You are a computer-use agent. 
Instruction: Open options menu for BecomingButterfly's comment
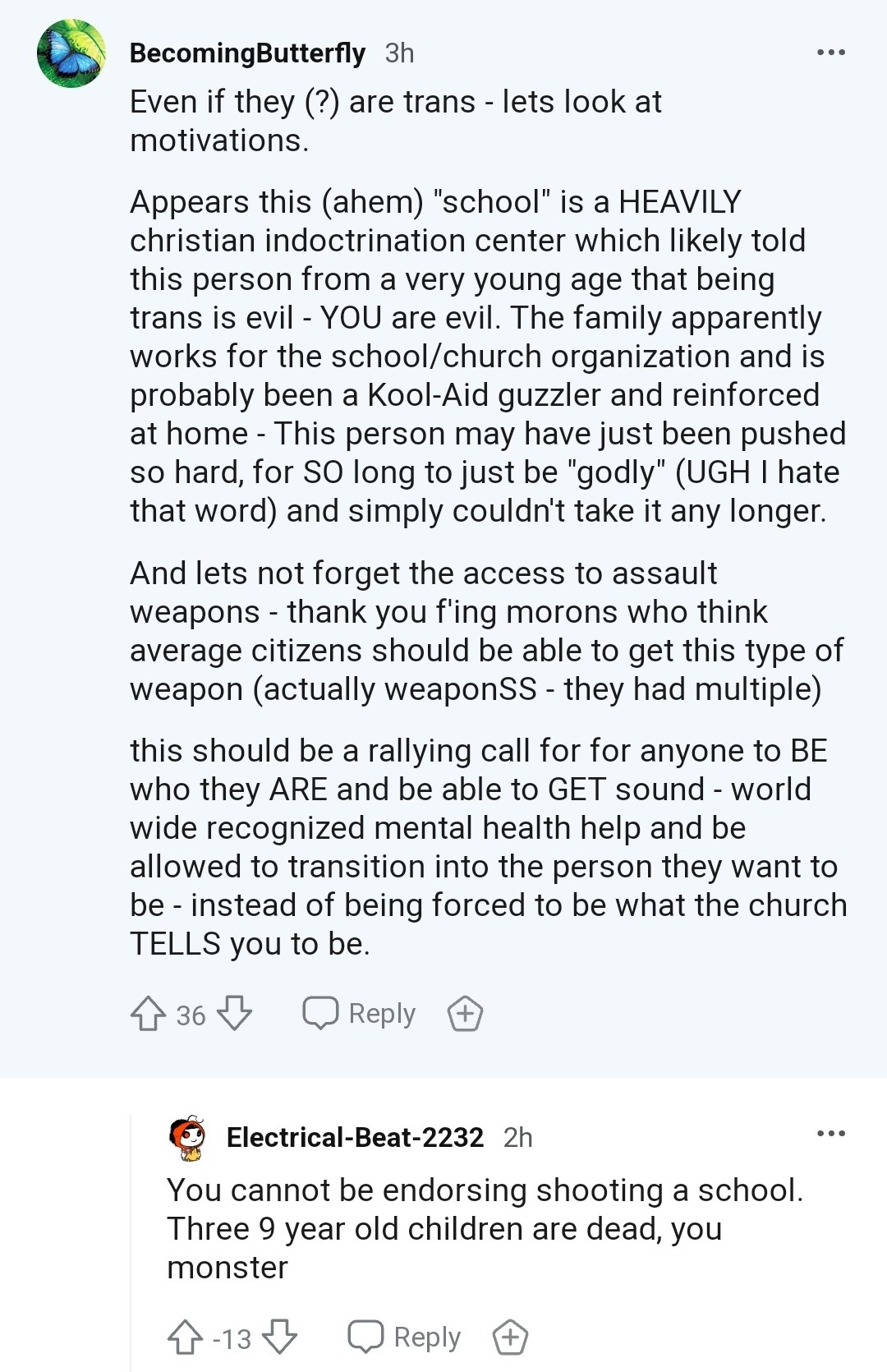[830, 53]
